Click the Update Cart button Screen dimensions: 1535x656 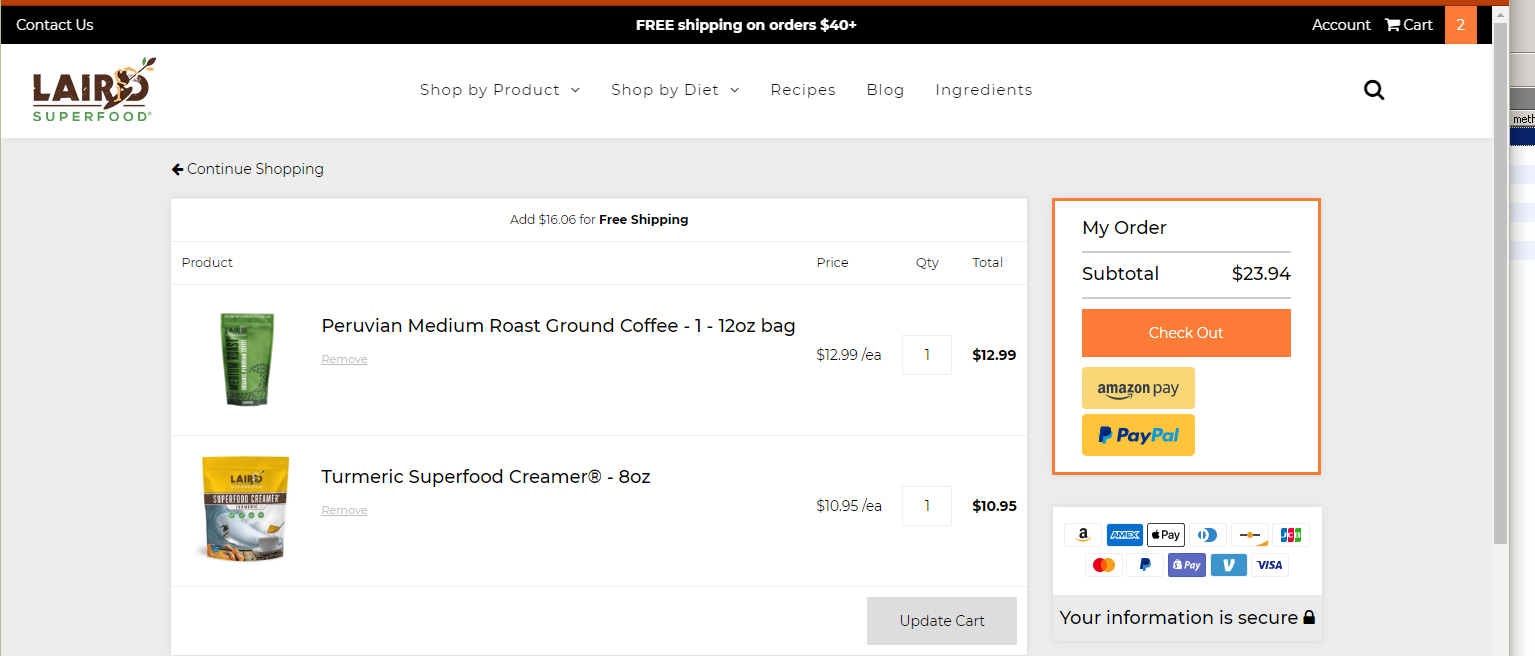[x=942, y=621]
